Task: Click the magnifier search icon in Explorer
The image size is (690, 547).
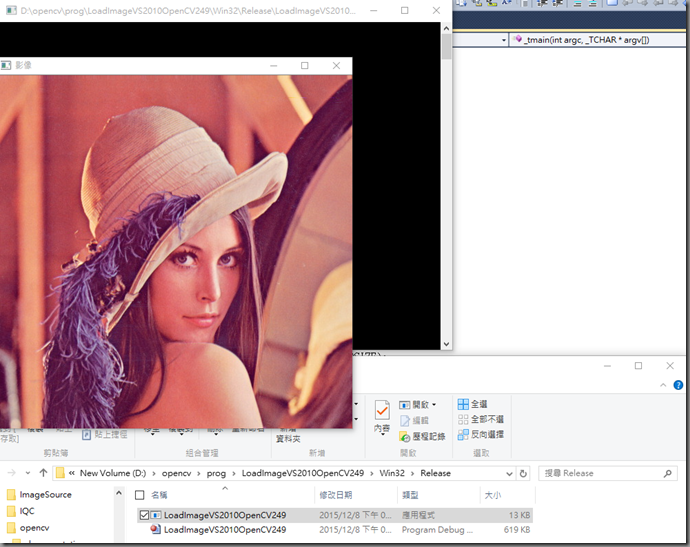Action: 668,474
